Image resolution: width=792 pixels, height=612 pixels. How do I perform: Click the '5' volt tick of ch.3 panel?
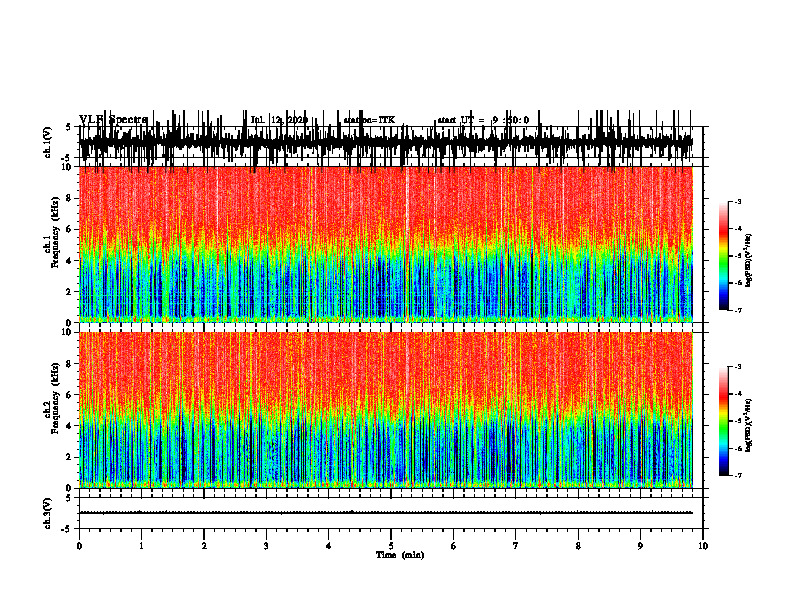(x=68, y=498)
